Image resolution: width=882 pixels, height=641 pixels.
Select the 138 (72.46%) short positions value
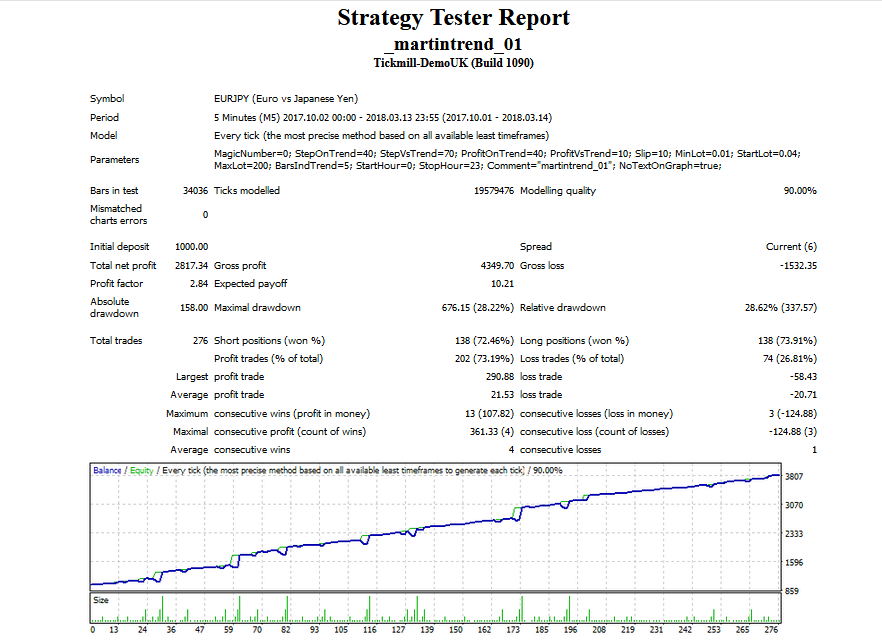click(x=484, y=340)
